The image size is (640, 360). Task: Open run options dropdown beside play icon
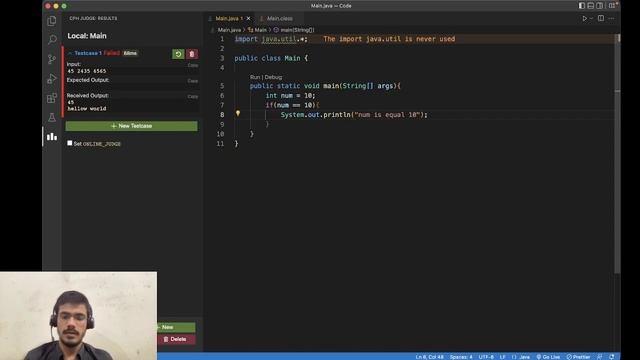pyautogui.click(x=591, y=18)
